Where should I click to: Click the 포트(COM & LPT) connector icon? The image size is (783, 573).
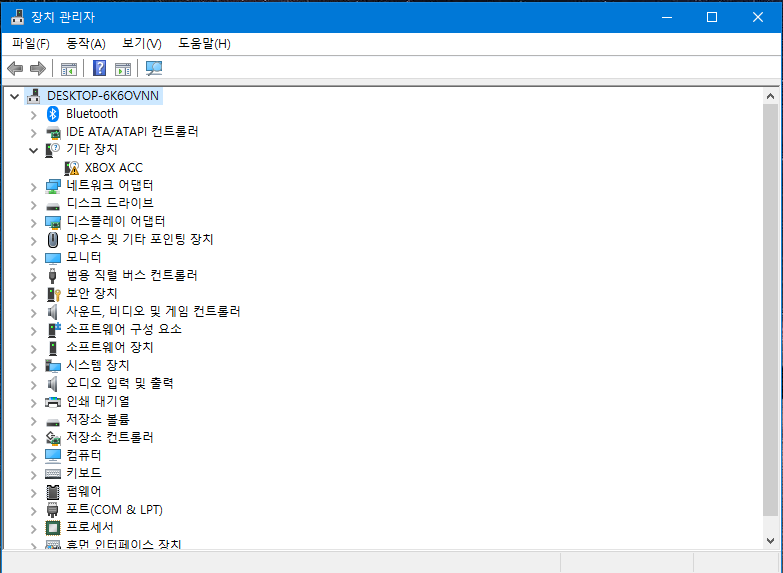coord(52,510)
